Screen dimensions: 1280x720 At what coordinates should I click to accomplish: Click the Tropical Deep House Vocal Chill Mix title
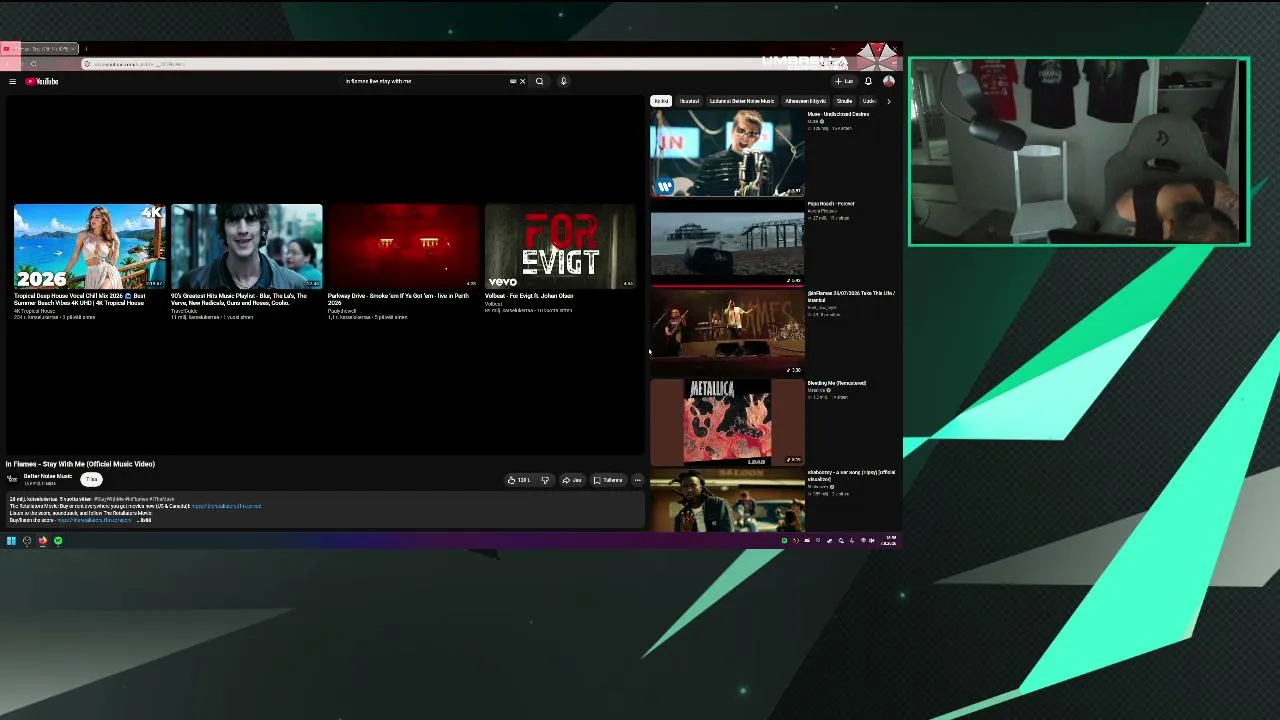(80, 299)
